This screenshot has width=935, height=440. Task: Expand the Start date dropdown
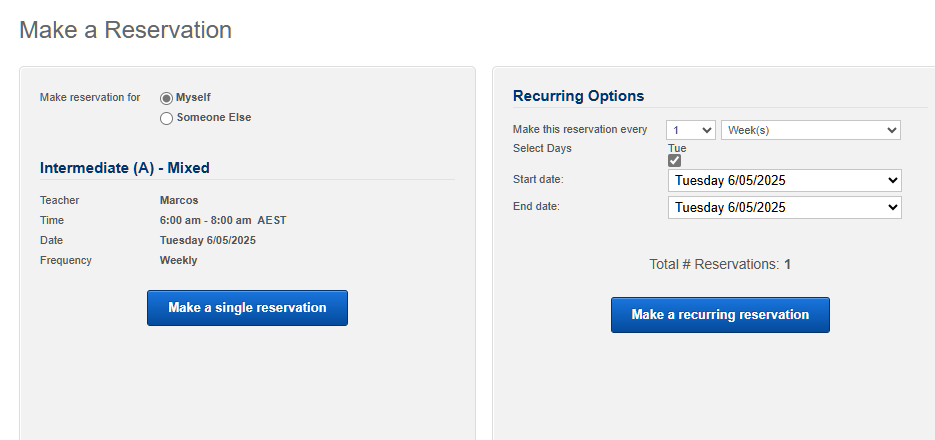tap(784, 181)
